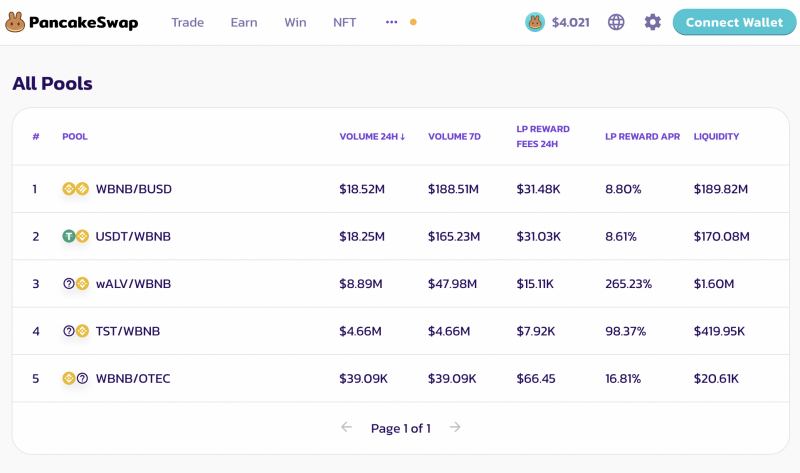Sort by LP Reward Fees 24H column
The width and height of the screenshot is (800, 473).
click(x=543, y=136)
